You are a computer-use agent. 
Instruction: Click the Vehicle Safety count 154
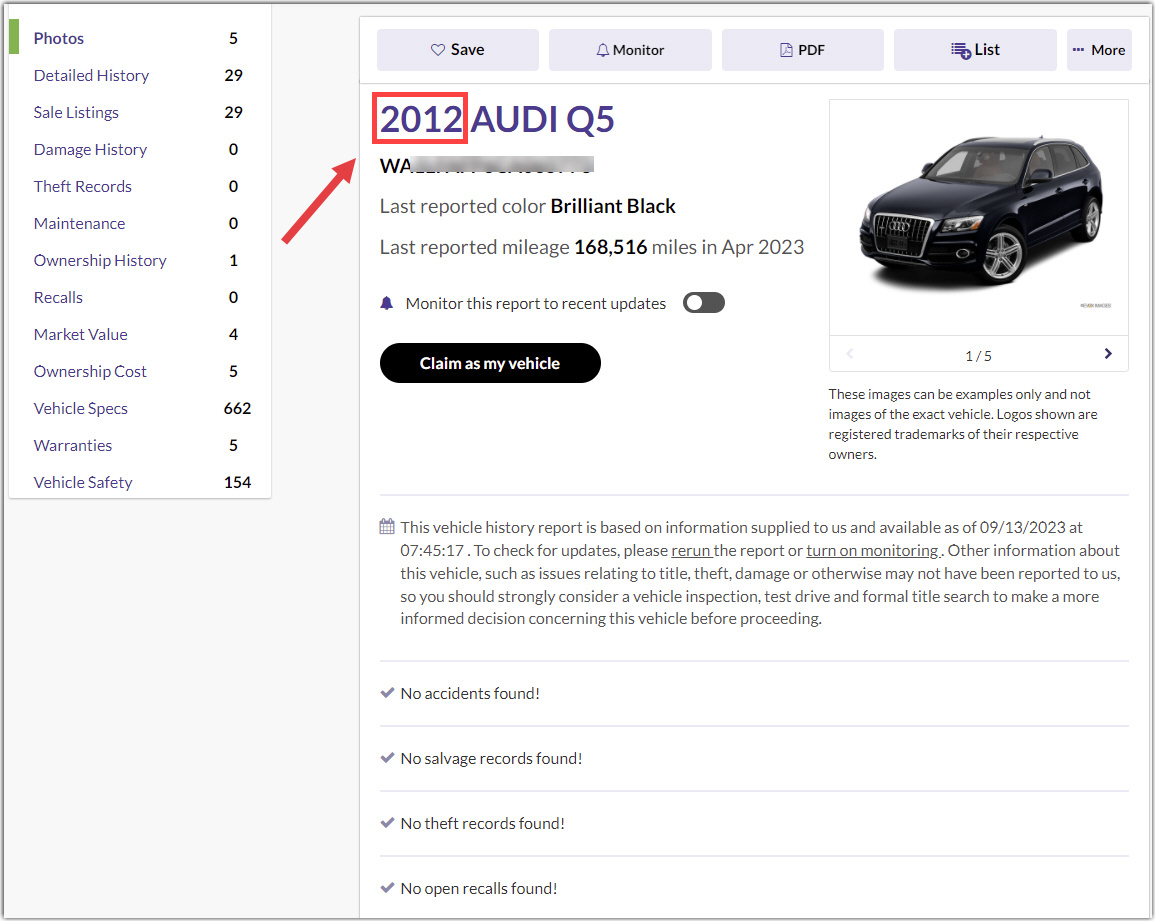point(237,483)
